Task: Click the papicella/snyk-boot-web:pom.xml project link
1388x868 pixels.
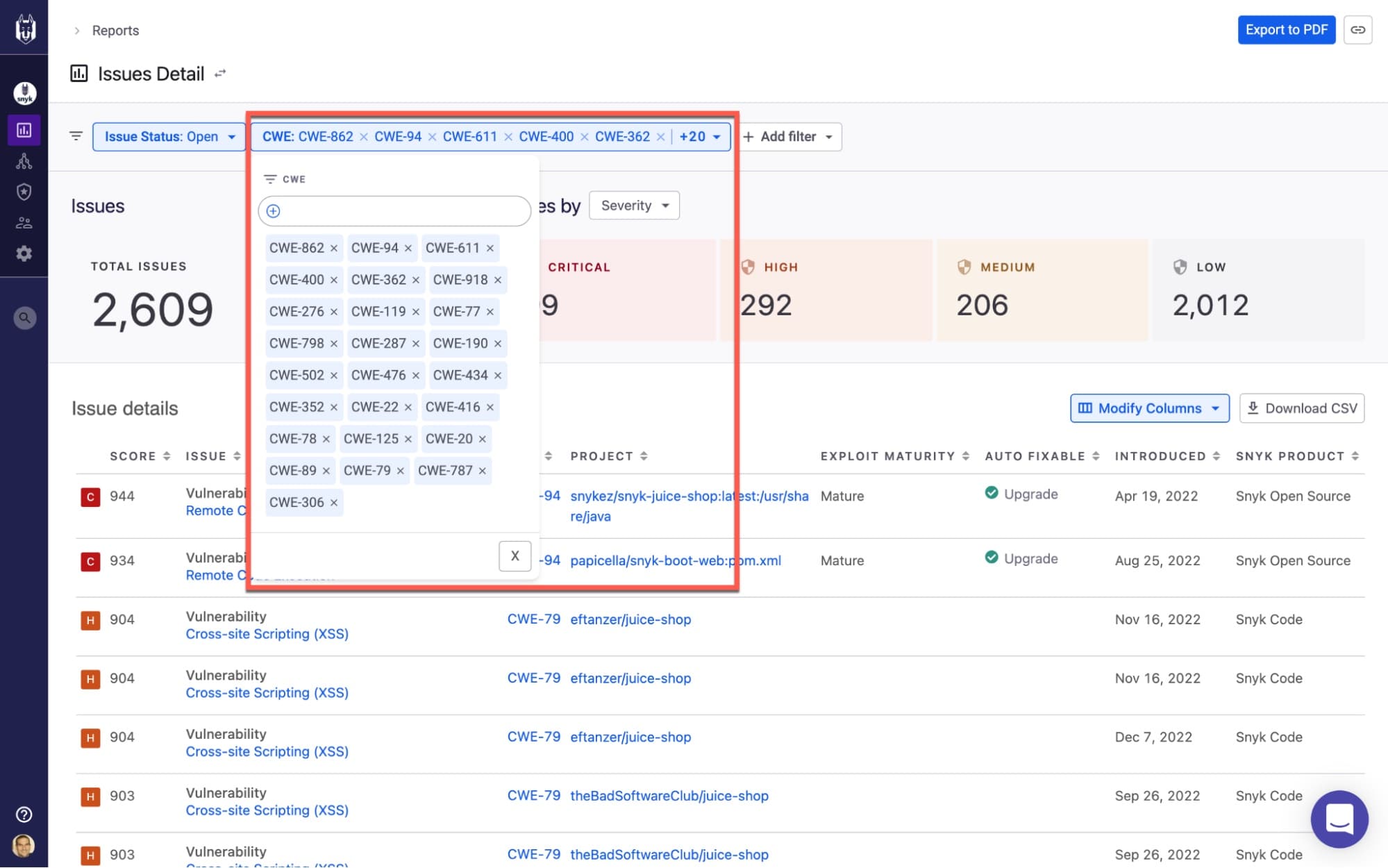Action: tap(676, 560)
